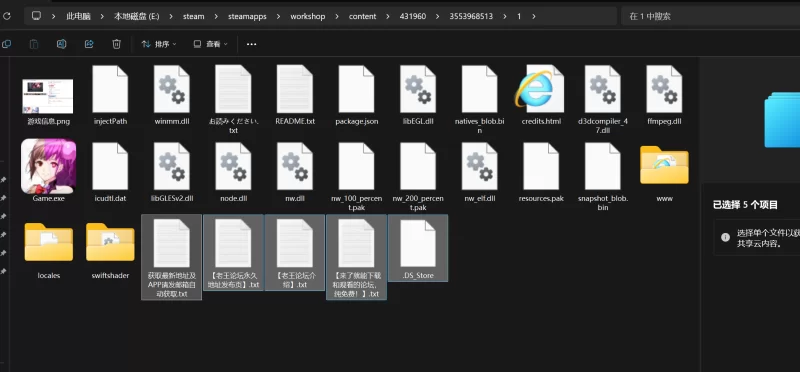This screenshot has height=372, width=800.
Task: Select the README.txt file
Action: (x=295, y=96)
